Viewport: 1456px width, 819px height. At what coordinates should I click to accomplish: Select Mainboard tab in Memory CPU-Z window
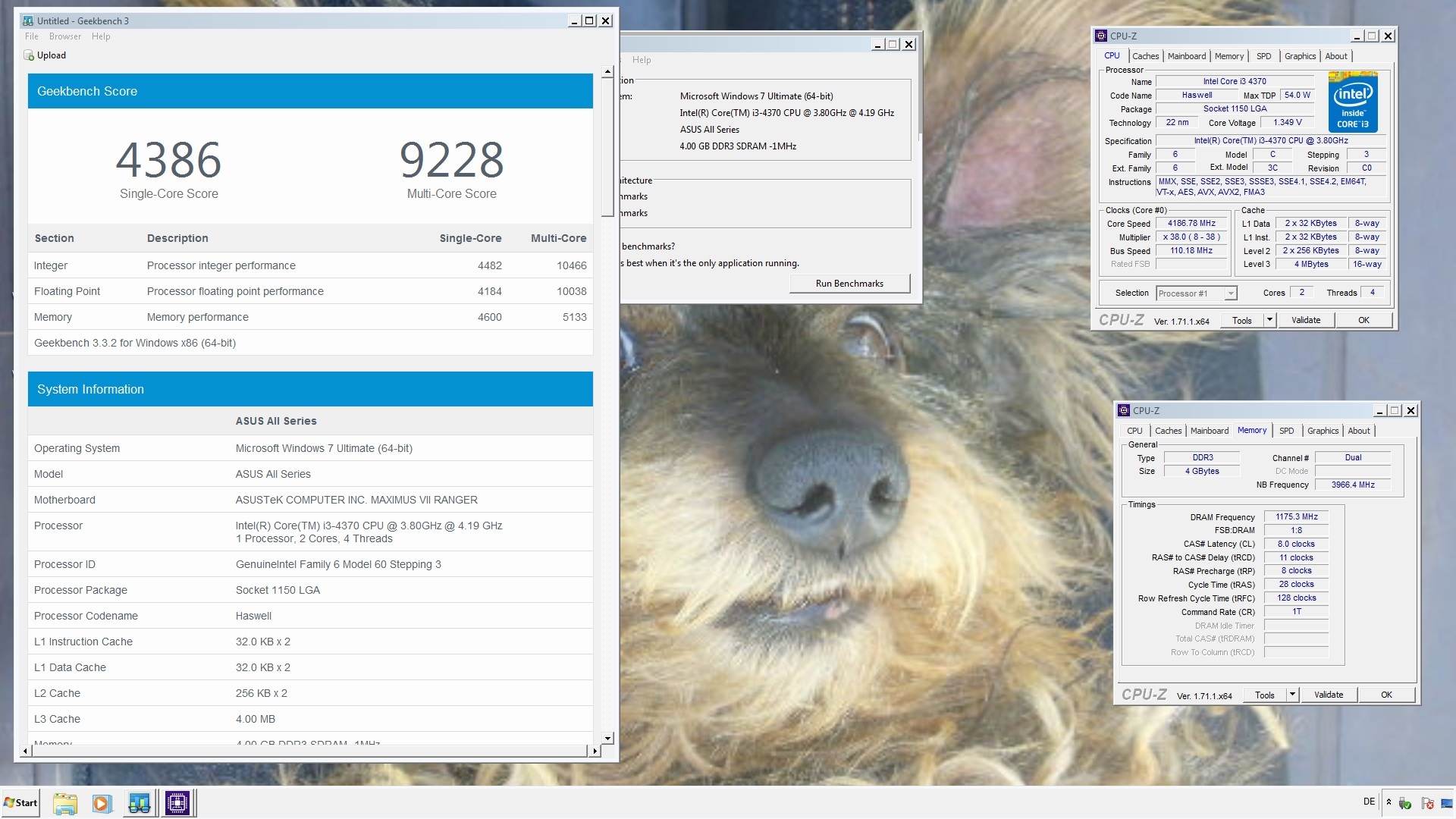click(1210, 431)
